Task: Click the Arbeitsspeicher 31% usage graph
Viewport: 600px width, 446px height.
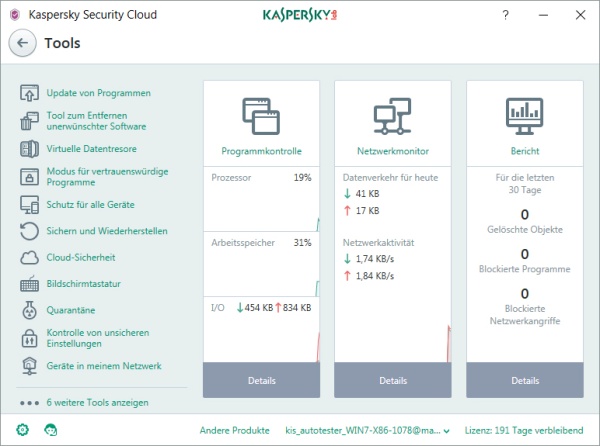Action: (x=261, y=264)
